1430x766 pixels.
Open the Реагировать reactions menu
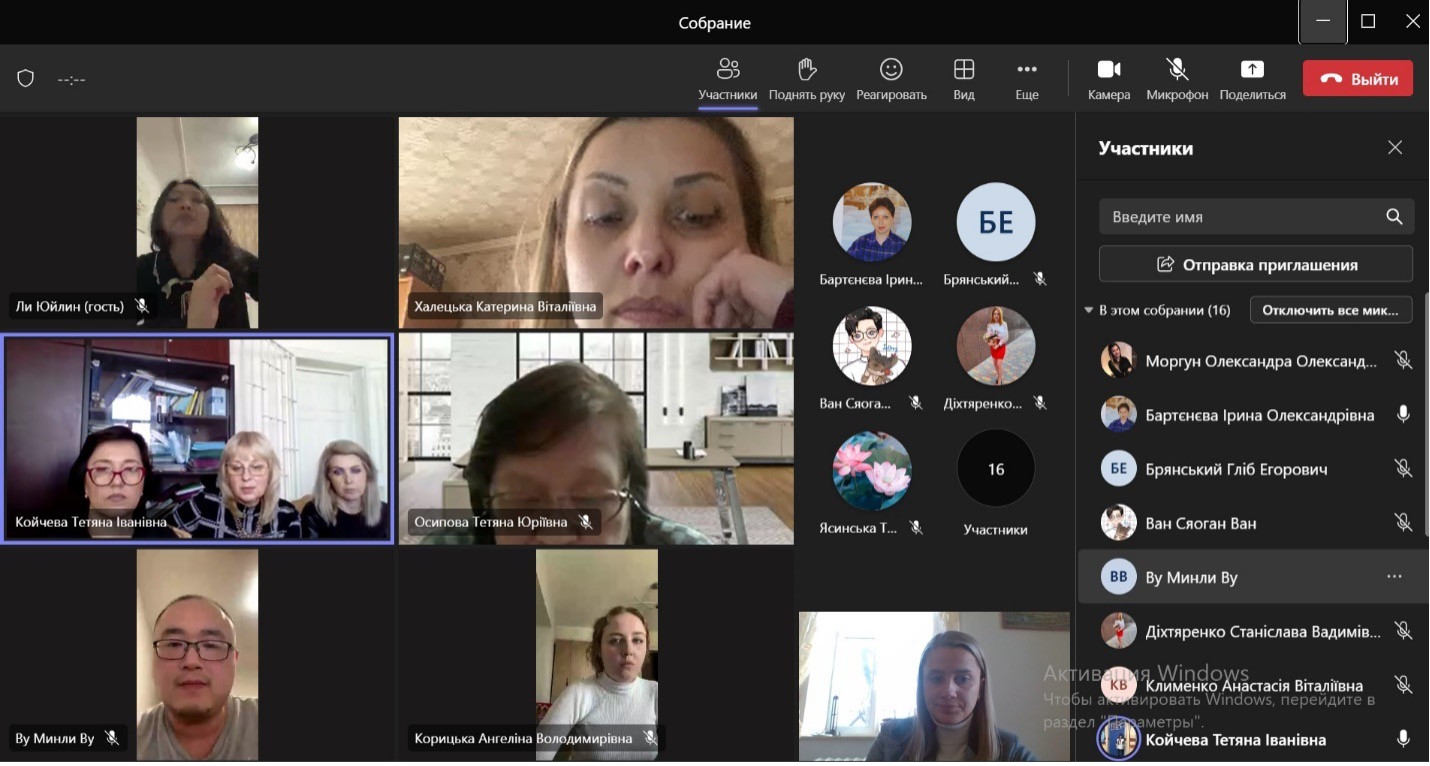pos(890,79)
